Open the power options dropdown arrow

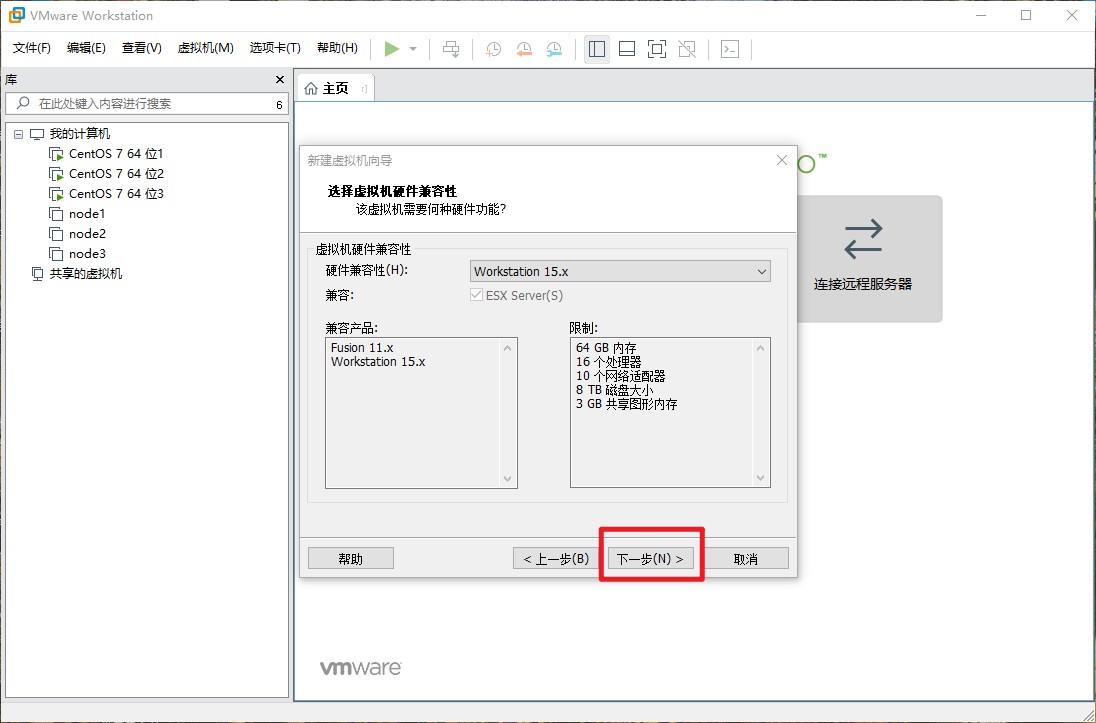point(413,49)
